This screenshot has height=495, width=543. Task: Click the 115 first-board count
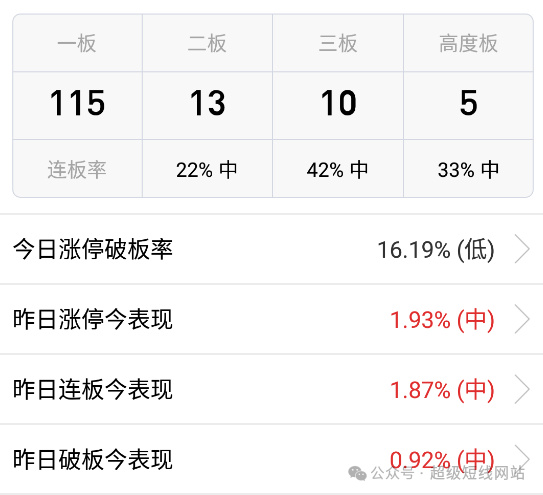77,103
